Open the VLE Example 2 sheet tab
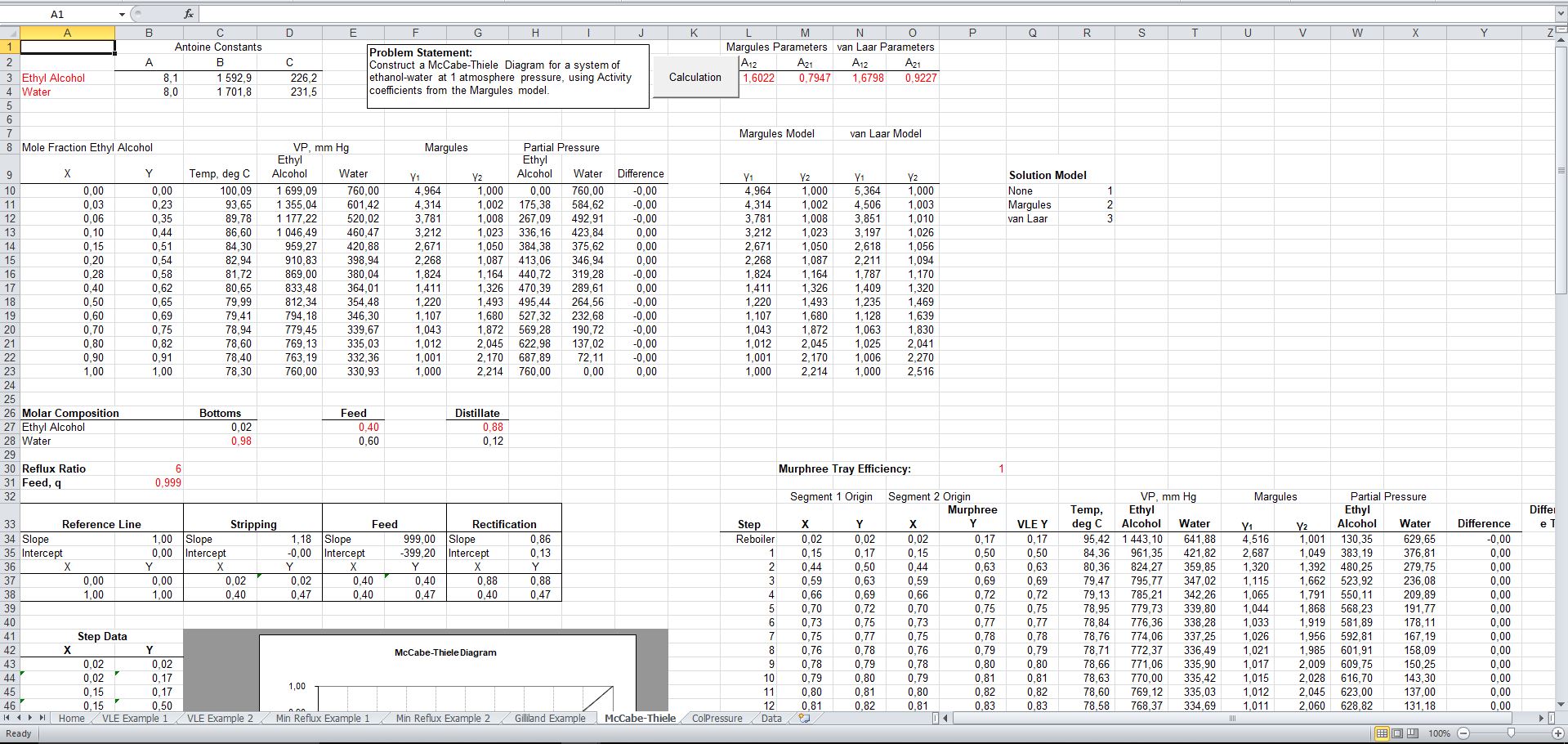1568x744 pixels. (220, 719)
